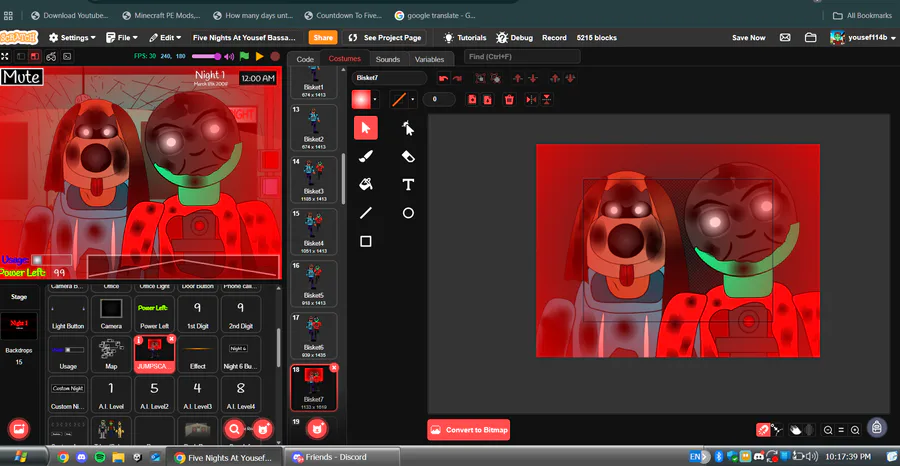Viewport: 900px width, 466px height.
Task: Select the arrow Select tool
Action: [366, 127]
